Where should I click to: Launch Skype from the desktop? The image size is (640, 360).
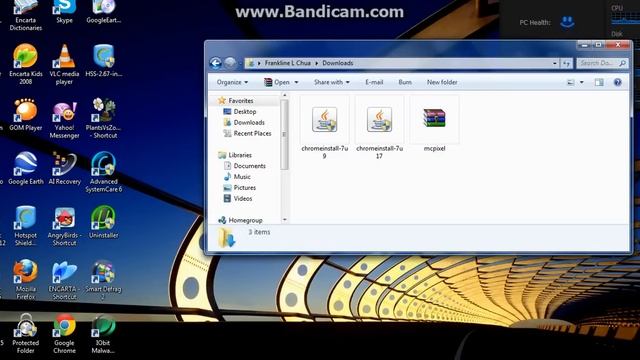[64, 12]
